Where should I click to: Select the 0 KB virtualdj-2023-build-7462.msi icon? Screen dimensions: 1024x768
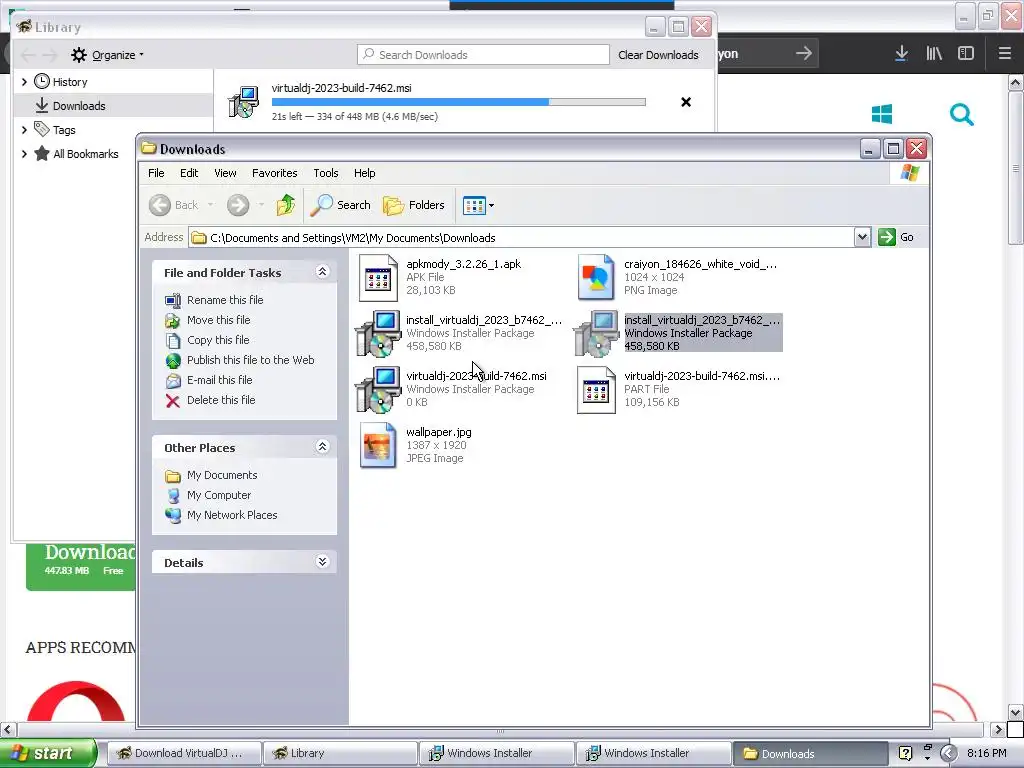click(x=378, y=390)
